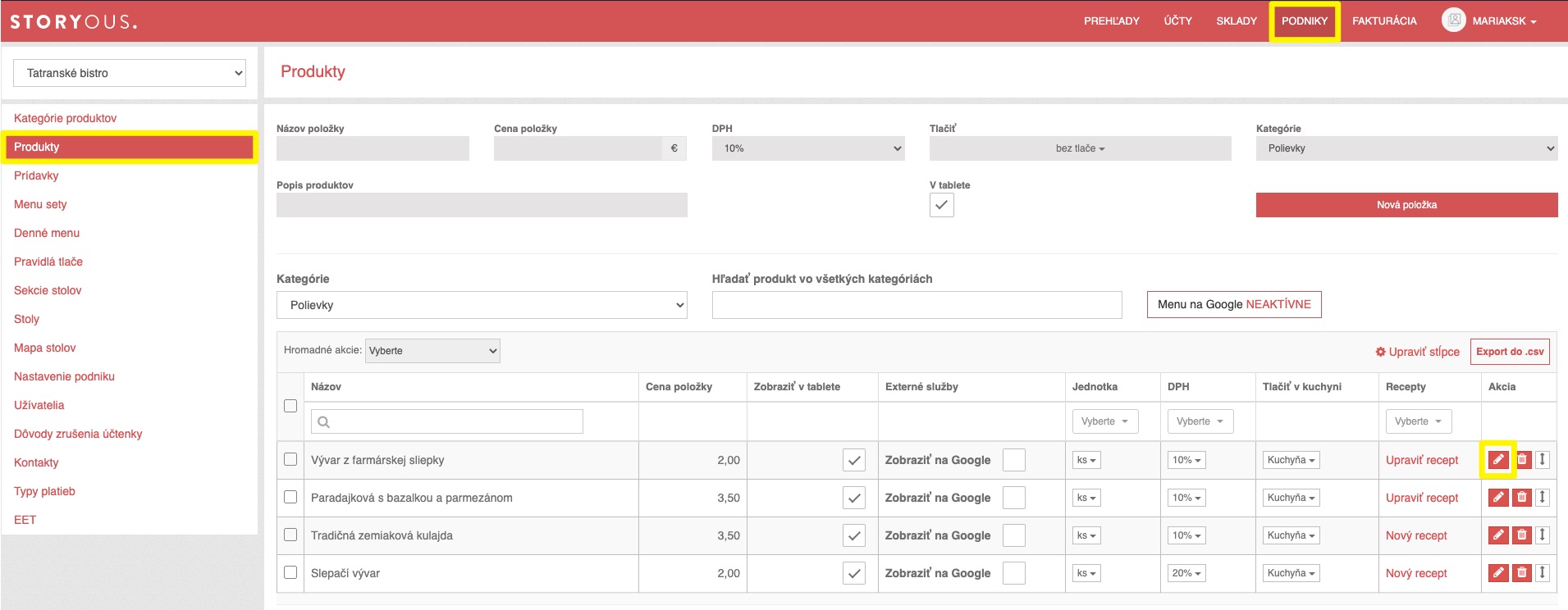The width and height of the screenshot is (1568, 610).
Task: Open the FAKTURÁCIA menu
Action: click(1384, 21)
